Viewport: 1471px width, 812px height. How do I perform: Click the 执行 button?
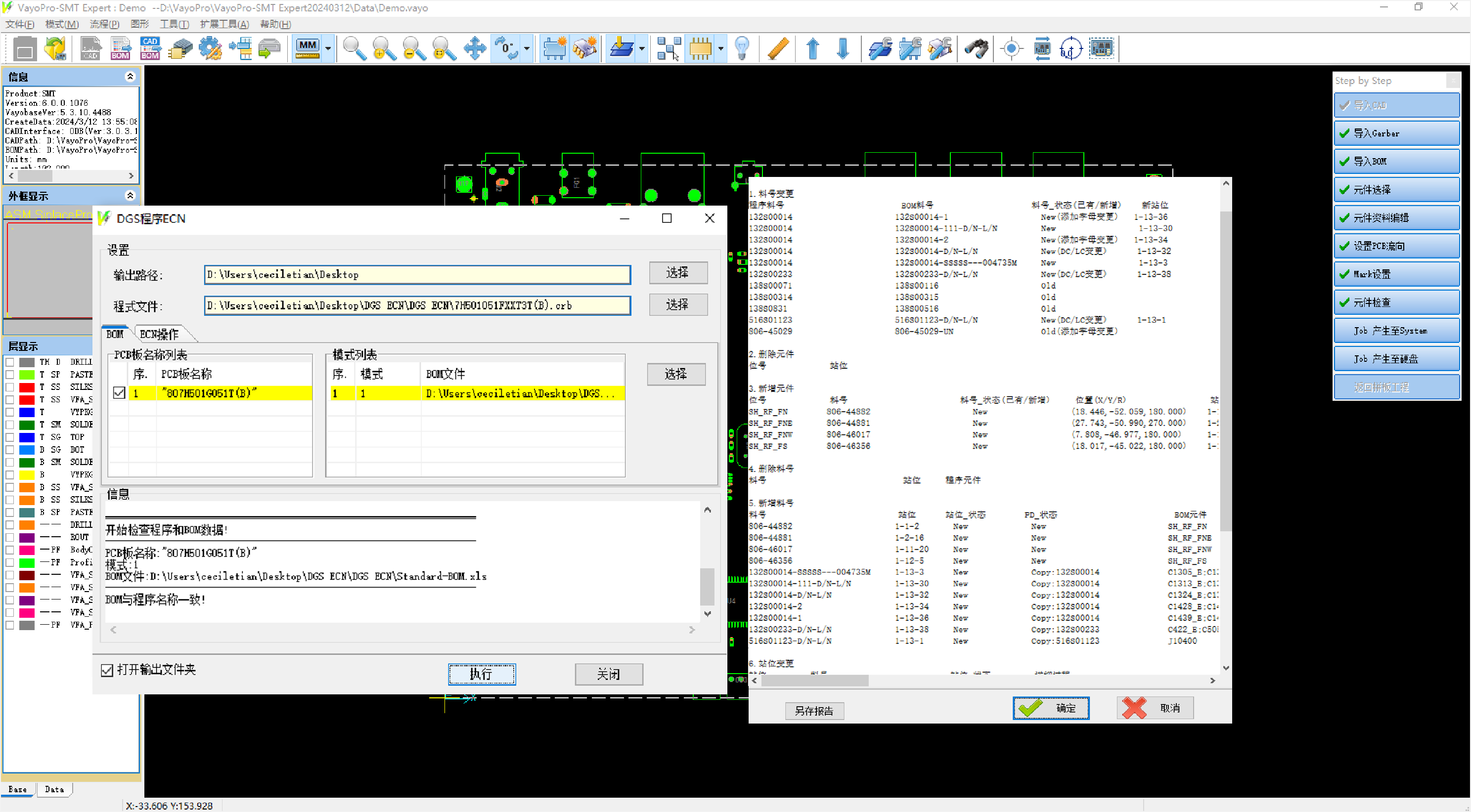pos(482,674)
